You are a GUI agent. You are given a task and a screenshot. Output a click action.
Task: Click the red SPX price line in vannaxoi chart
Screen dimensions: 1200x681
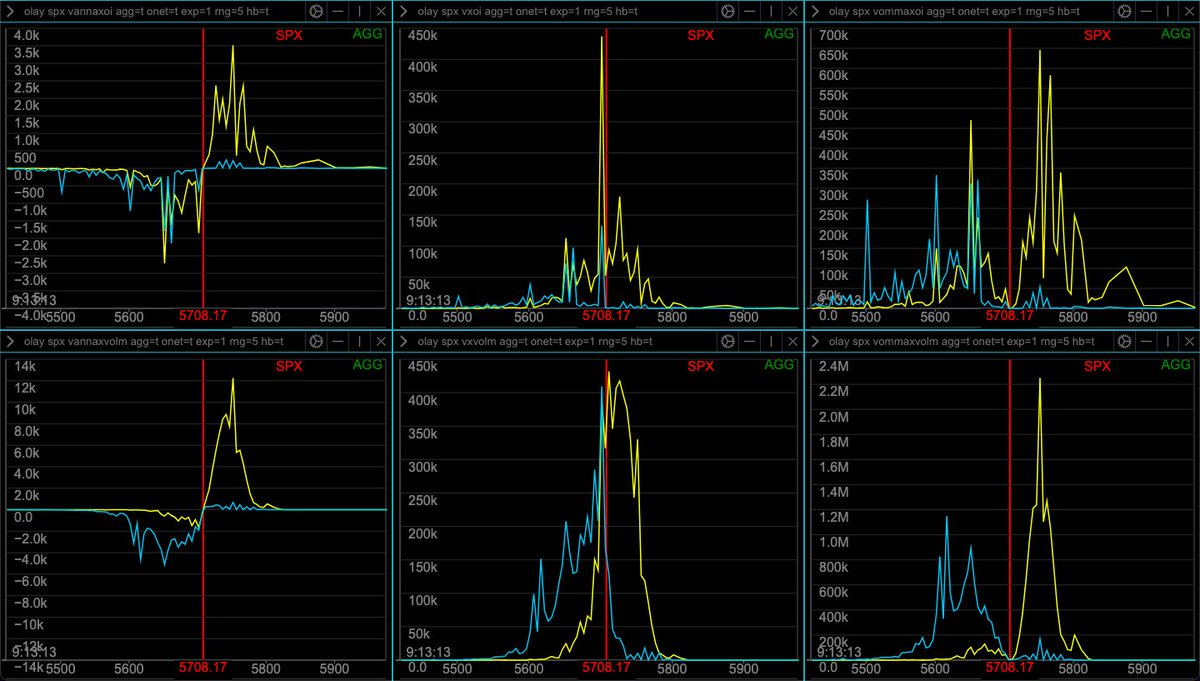point(203,168)
